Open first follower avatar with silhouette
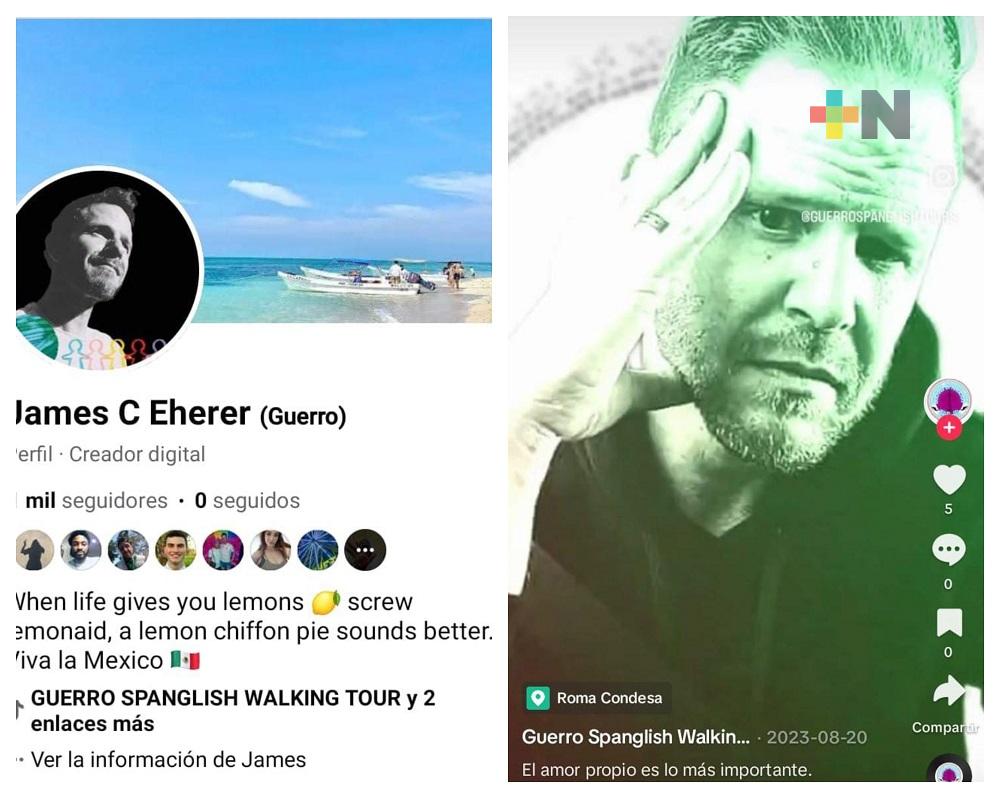1000x798 pixels. pyautogui.click(x=34, y=550)
